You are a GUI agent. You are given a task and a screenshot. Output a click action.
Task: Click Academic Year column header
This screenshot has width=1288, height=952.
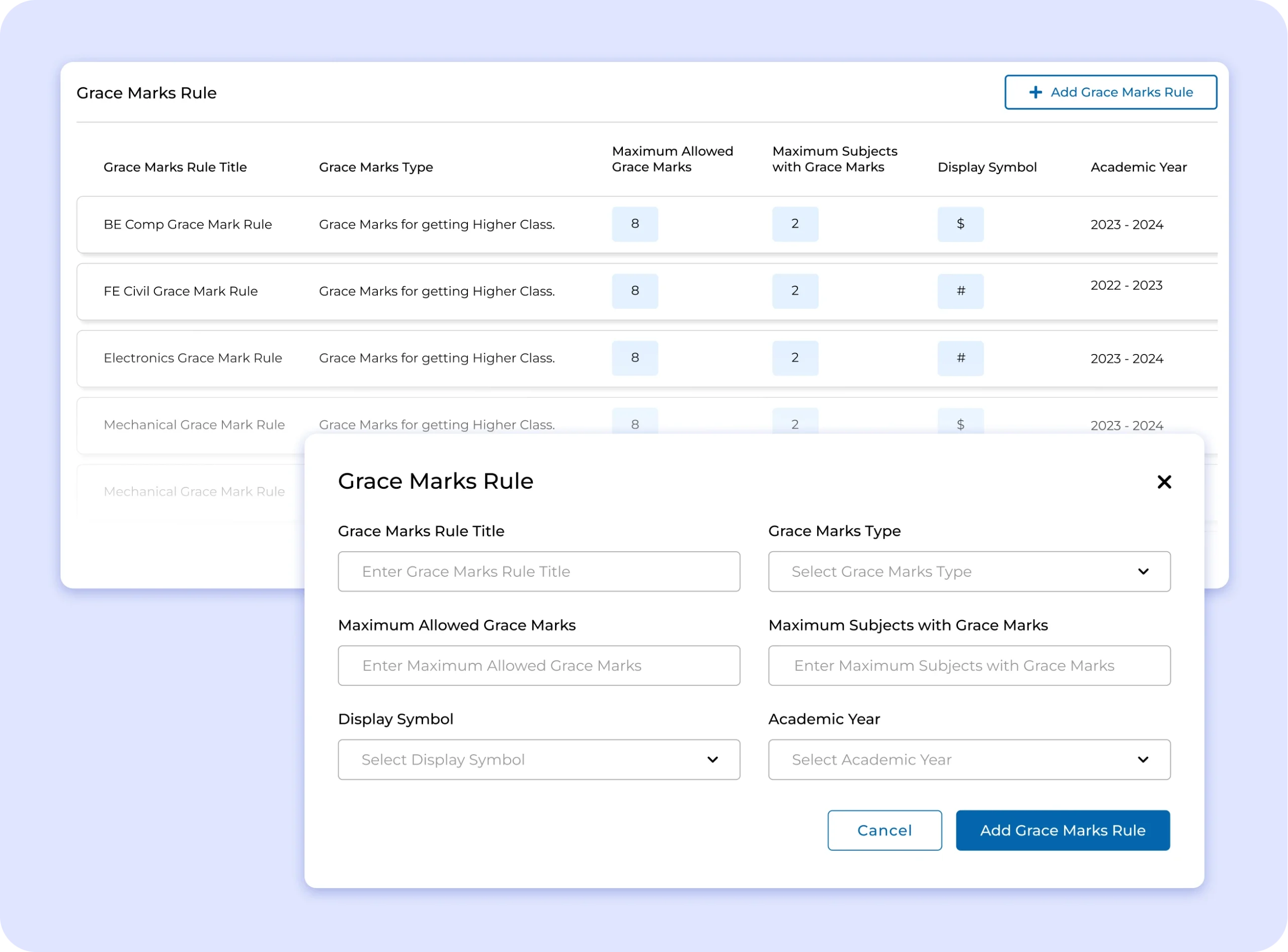1138,167
